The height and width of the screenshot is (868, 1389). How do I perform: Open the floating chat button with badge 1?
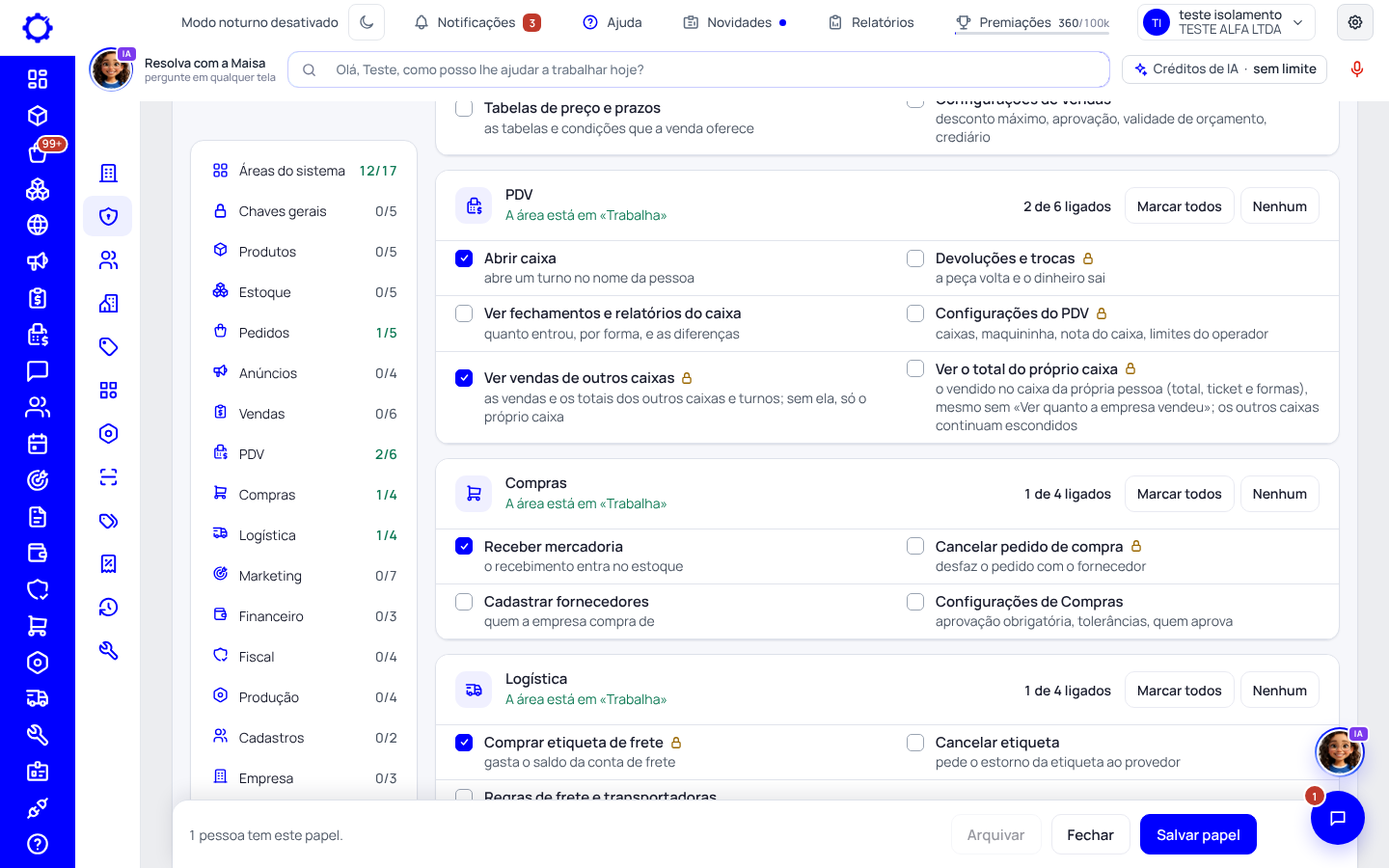(1337, 818)
